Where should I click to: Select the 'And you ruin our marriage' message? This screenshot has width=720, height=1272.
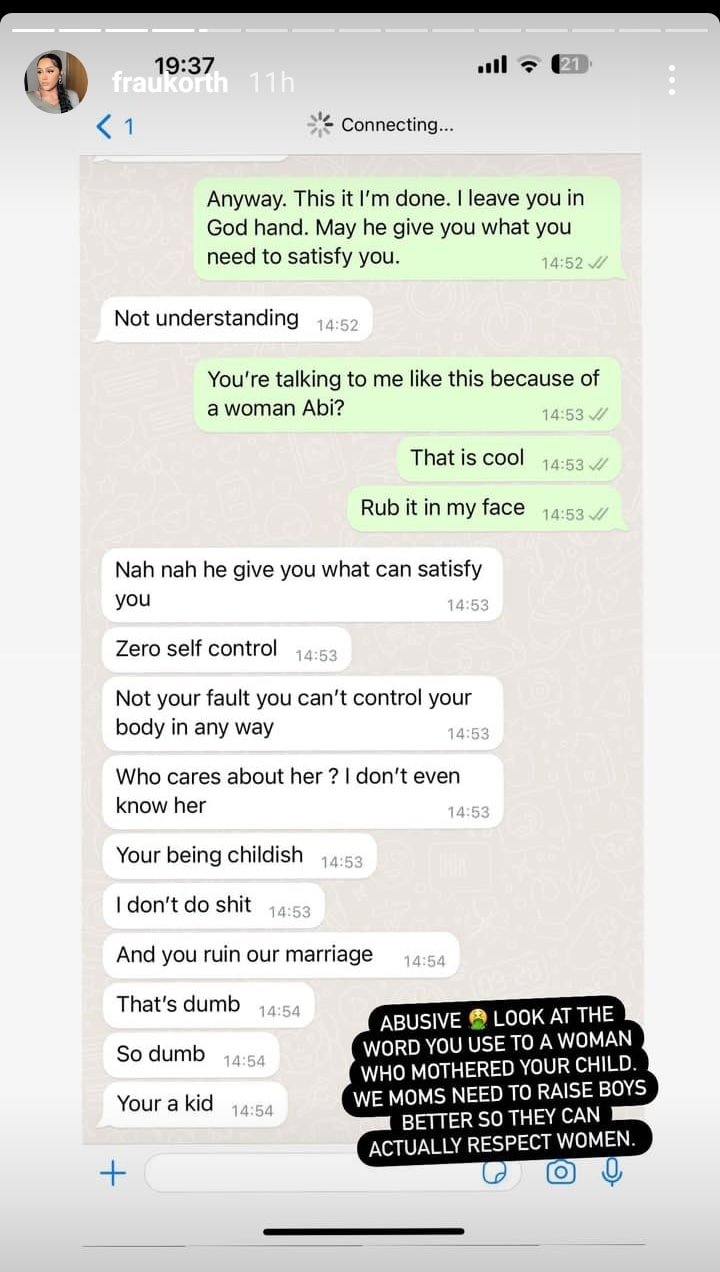280,956
